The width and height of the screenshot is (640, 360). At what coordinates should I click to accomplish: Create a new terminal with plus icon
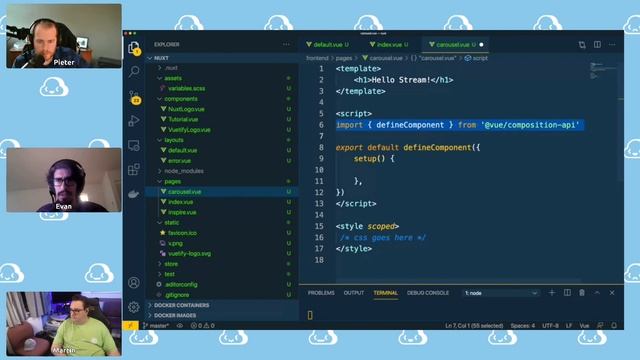[x=552, y=293]
